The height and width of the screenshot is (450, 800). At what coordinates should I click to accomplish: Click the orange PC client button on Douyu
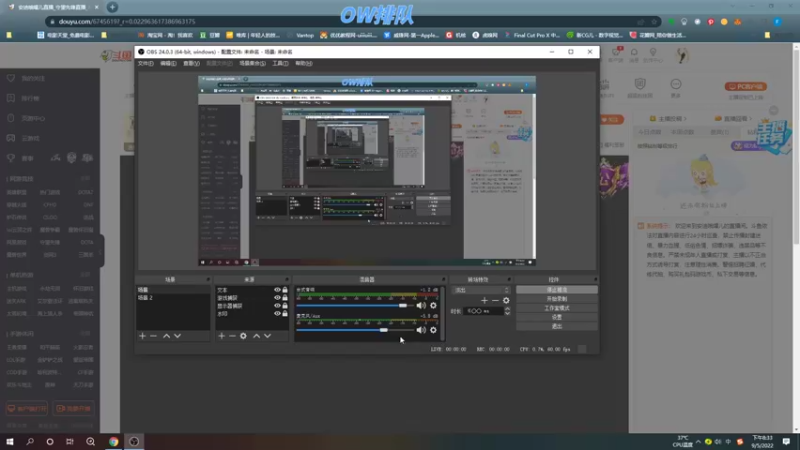point(746,87)
